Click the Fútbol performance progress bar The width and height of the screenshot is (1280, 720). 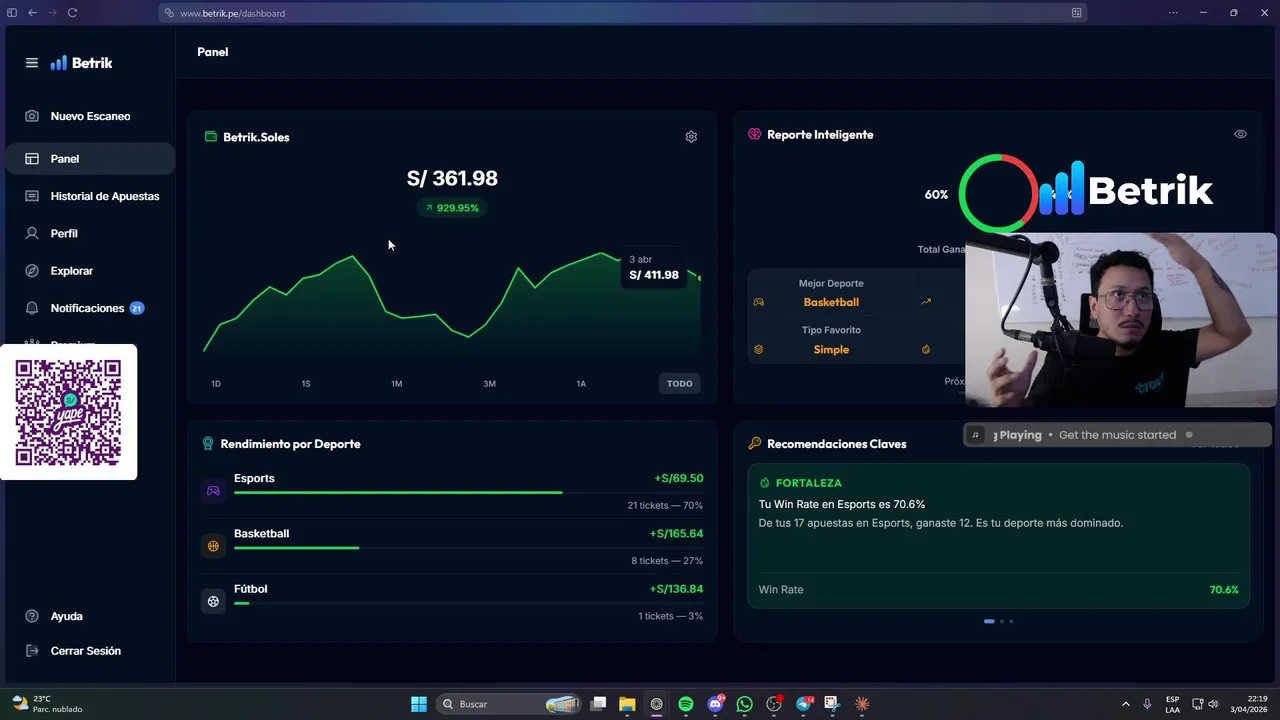point(468,603)
